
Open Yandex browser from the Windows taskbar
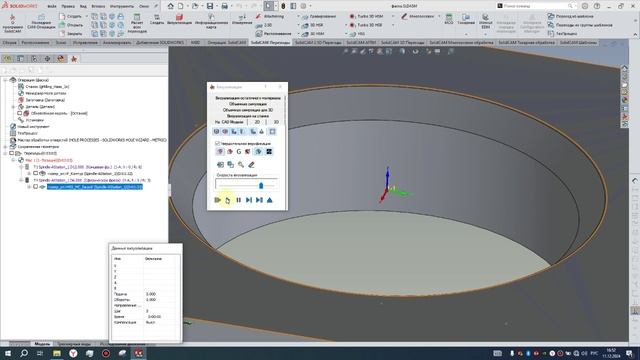point(73,353)
